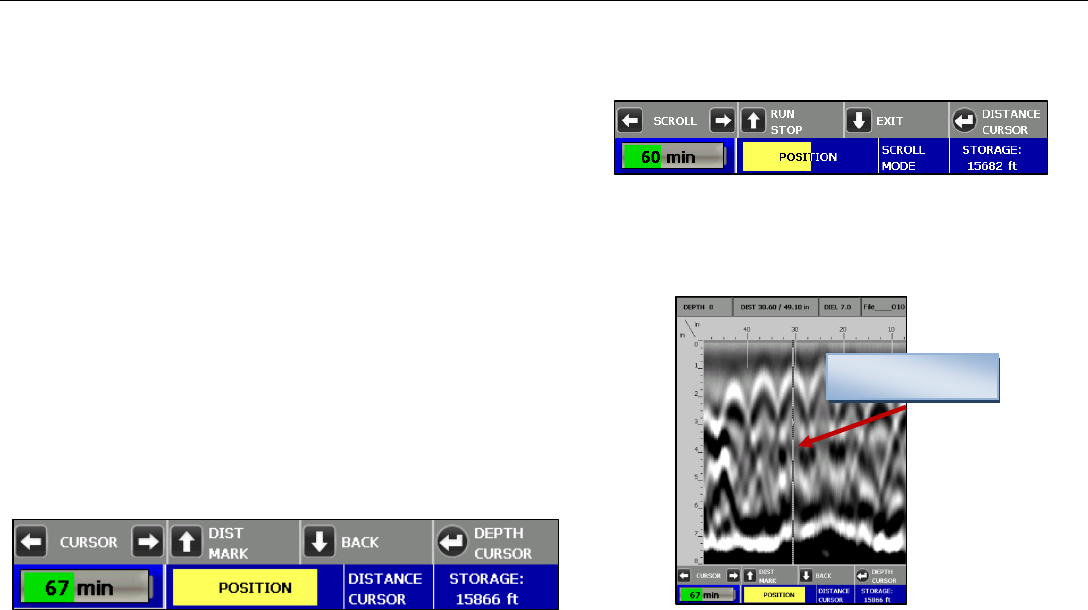This screenshot has height=610, width=1088.
Task: Click the EXIT label
Action: coord(889,121)
